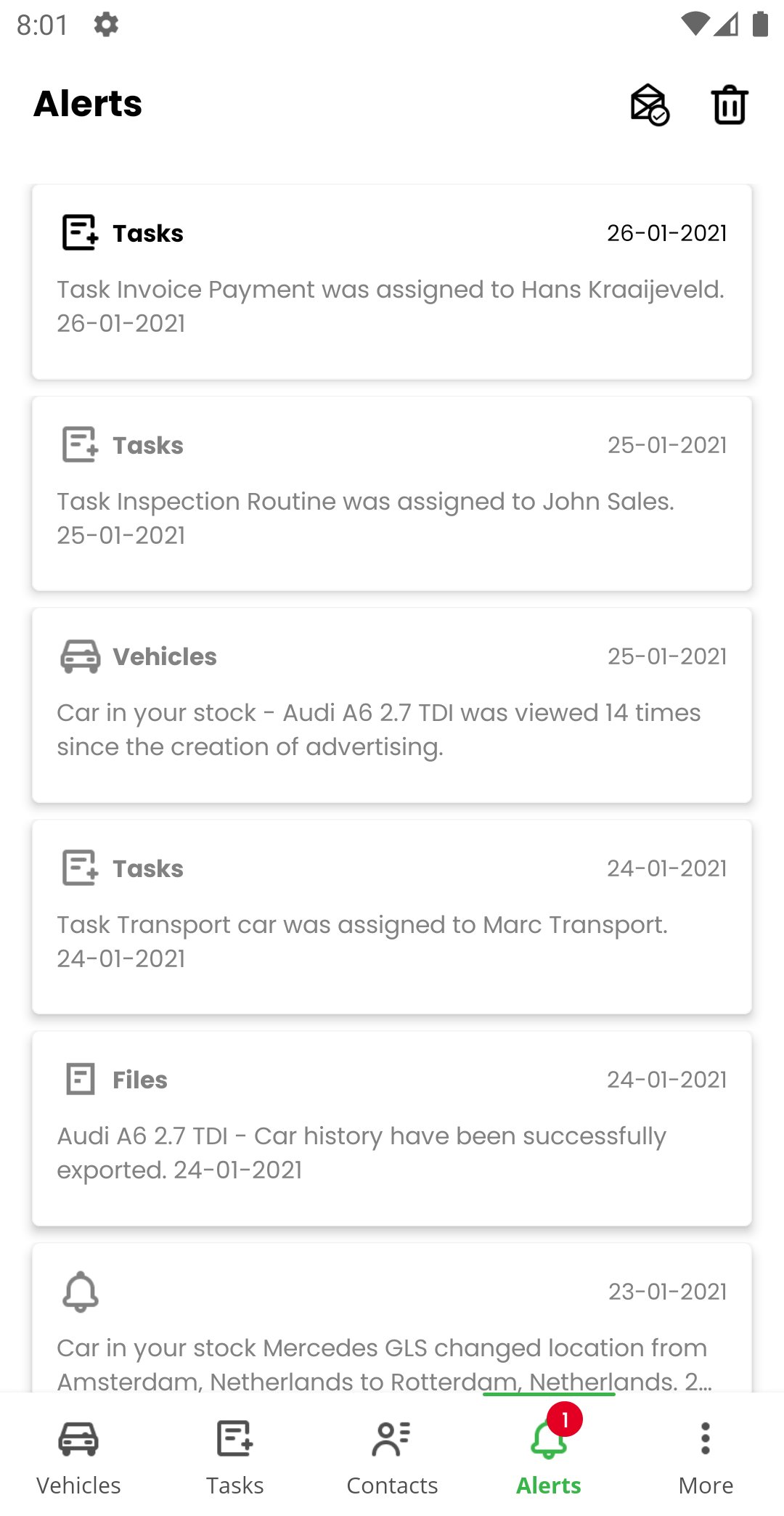
Task: Open the Invoice Payment task alert
Action: point(392,282)
